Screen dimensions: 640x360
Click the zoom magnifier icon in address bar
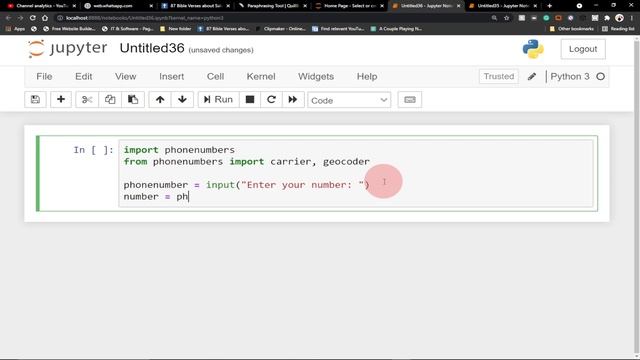[494, 18]
